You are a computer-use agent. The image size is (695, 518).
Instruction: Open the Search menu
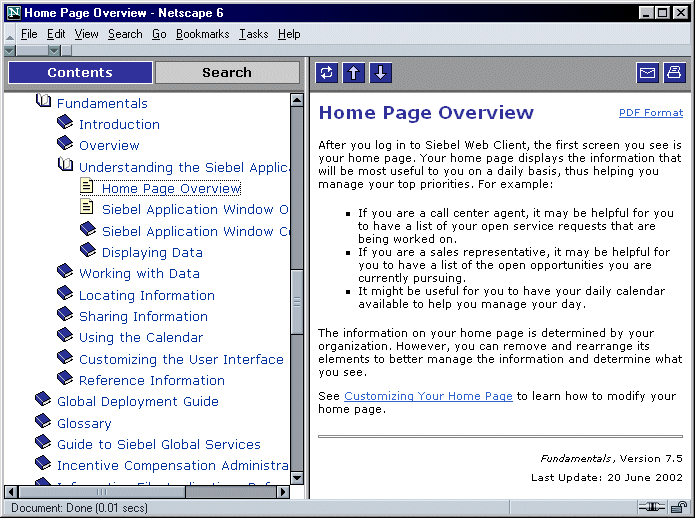[125, 34]
